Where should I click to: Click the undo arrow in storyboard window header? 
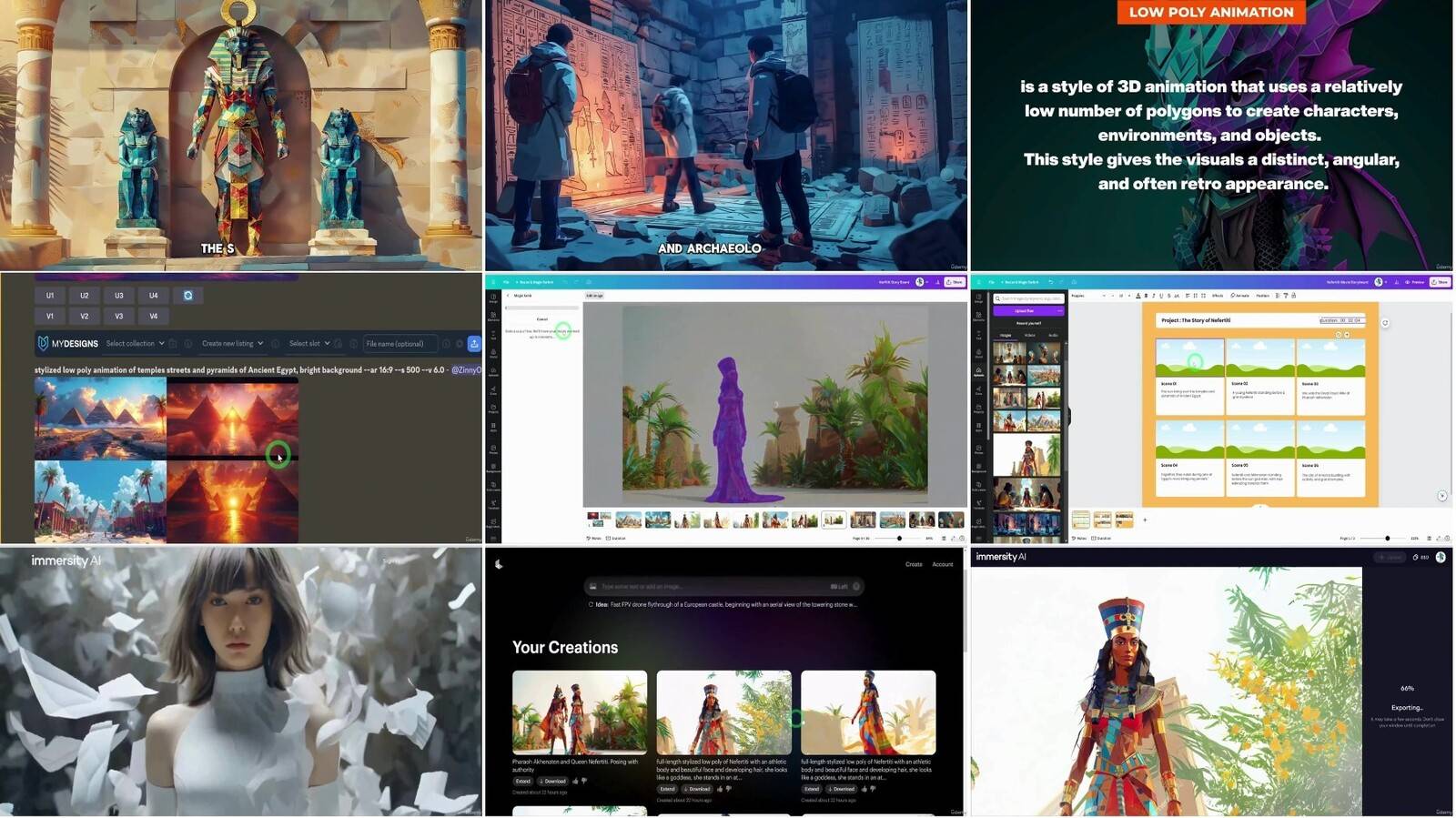point(1050,282)
